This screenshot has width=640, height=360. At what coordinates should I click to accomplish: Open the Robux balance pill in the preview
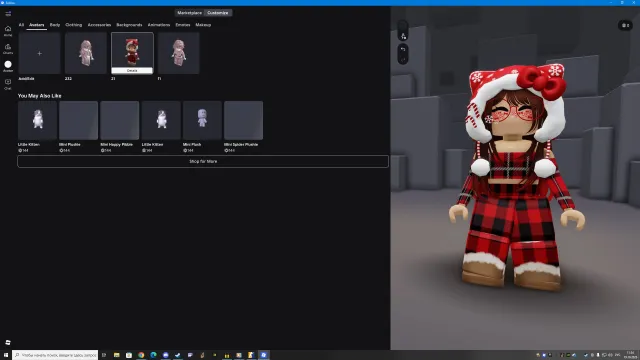coord(625,25)
